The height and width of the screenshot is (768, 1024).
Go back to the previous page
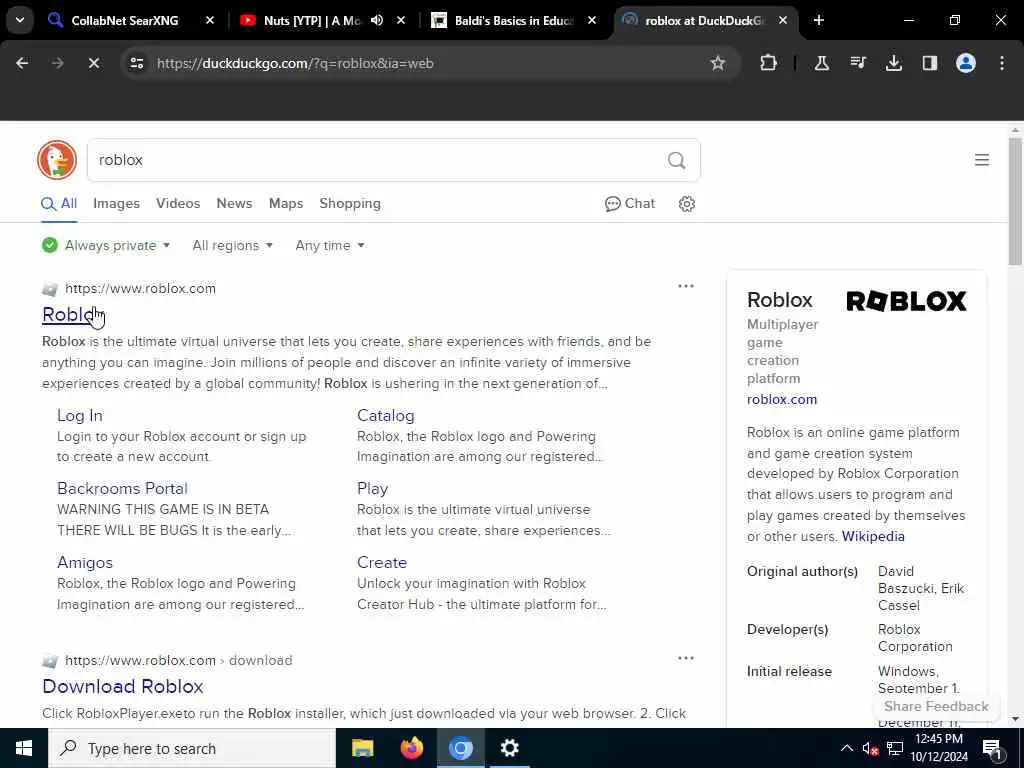tap(22, 63)
